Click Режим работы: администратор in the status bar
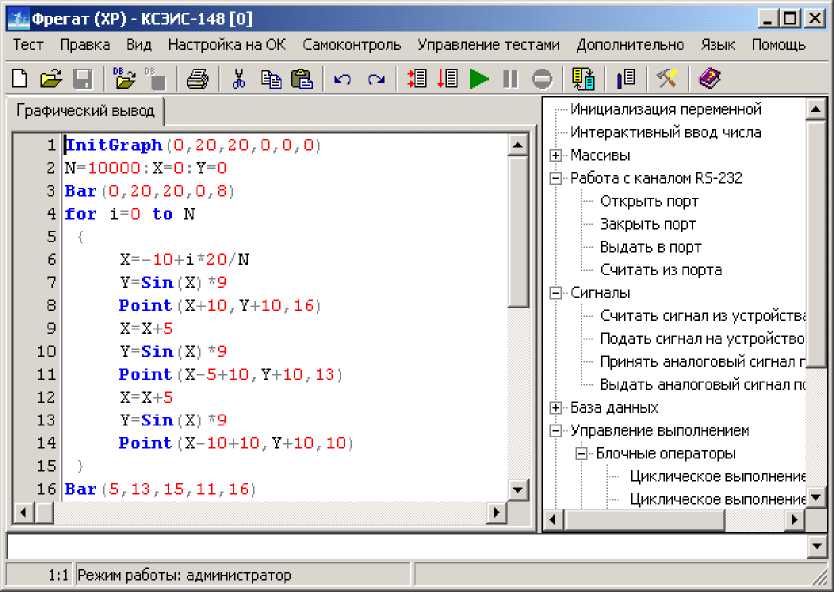 pos(185,576)
